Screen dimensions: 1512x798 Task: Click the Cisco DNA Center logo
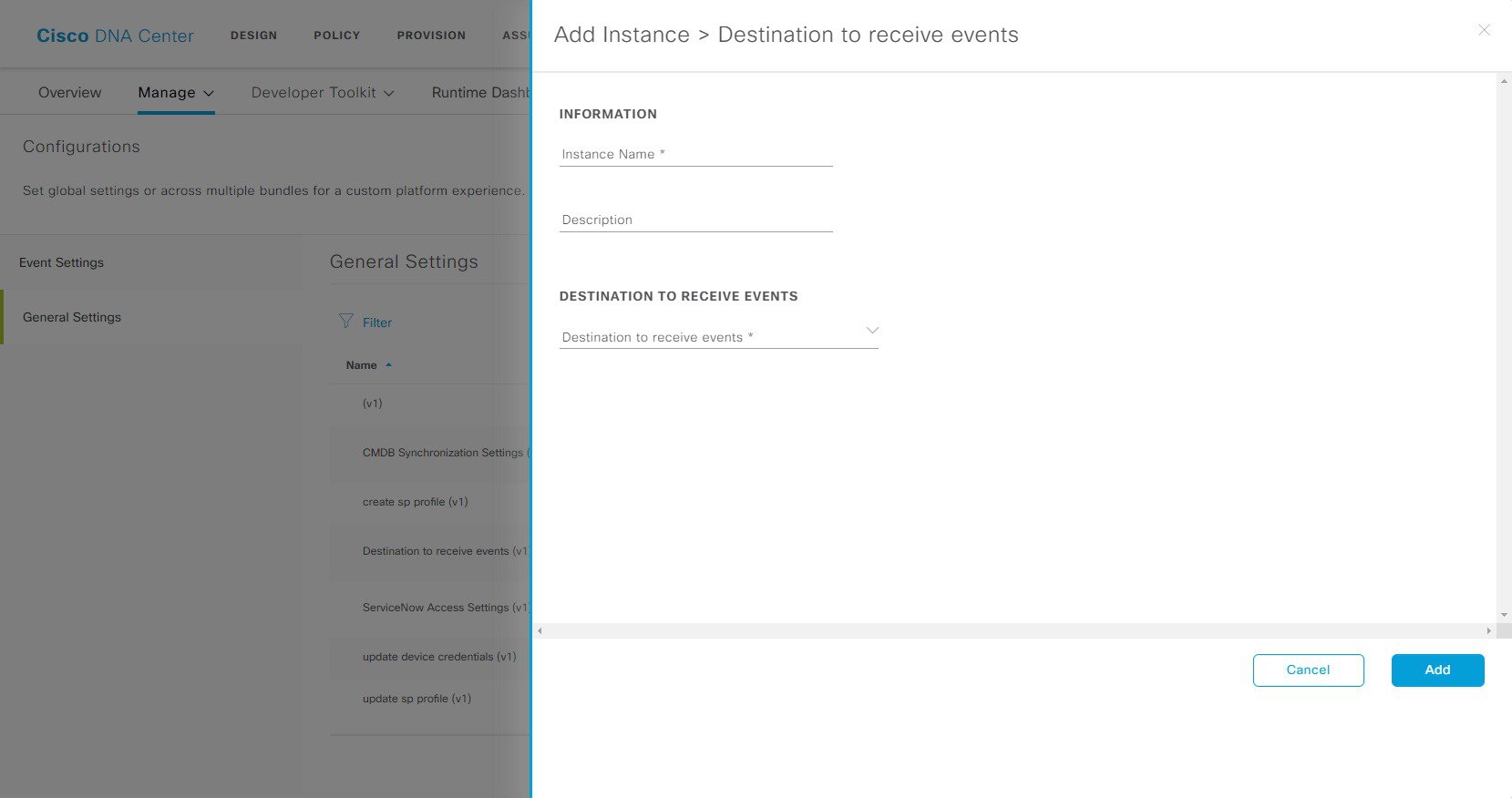click(115, 36)
